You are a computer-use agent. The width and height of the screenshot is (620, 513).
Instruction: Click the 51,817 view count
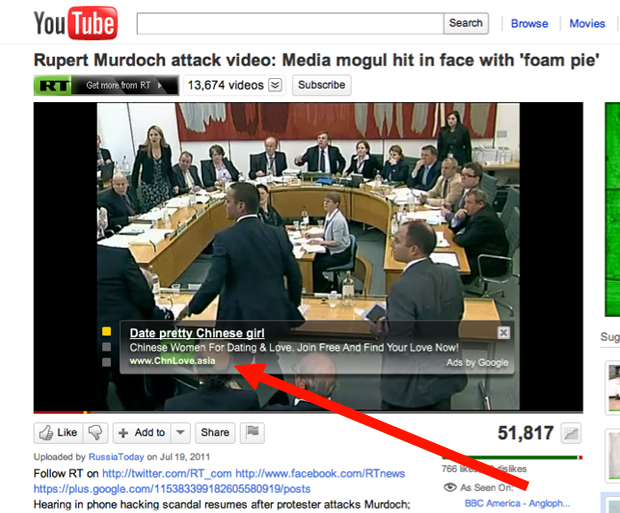click(x=525, y=433)
